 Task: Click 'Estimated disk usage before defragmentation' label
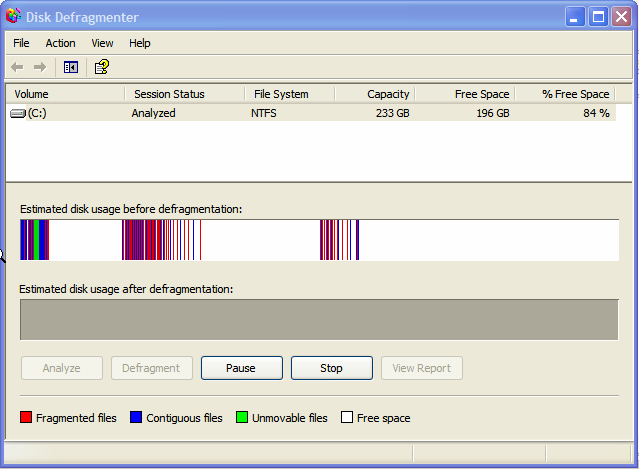[x=131, y=209]
